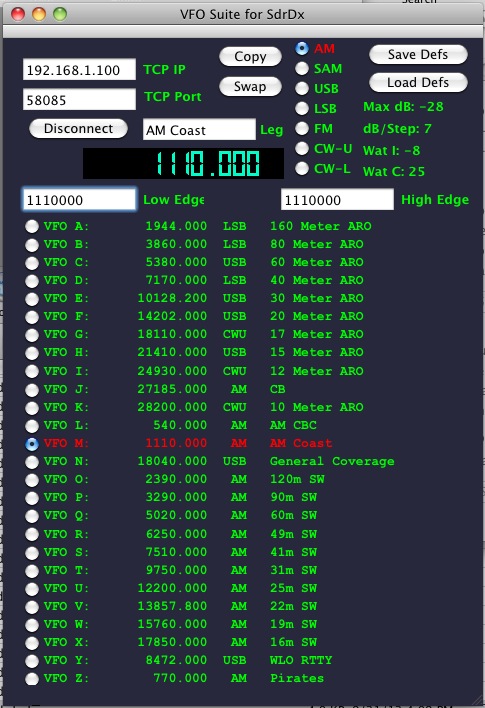Activate VFO L AM CBC preset
Screen dimensions: 485x708
[32, 425]
